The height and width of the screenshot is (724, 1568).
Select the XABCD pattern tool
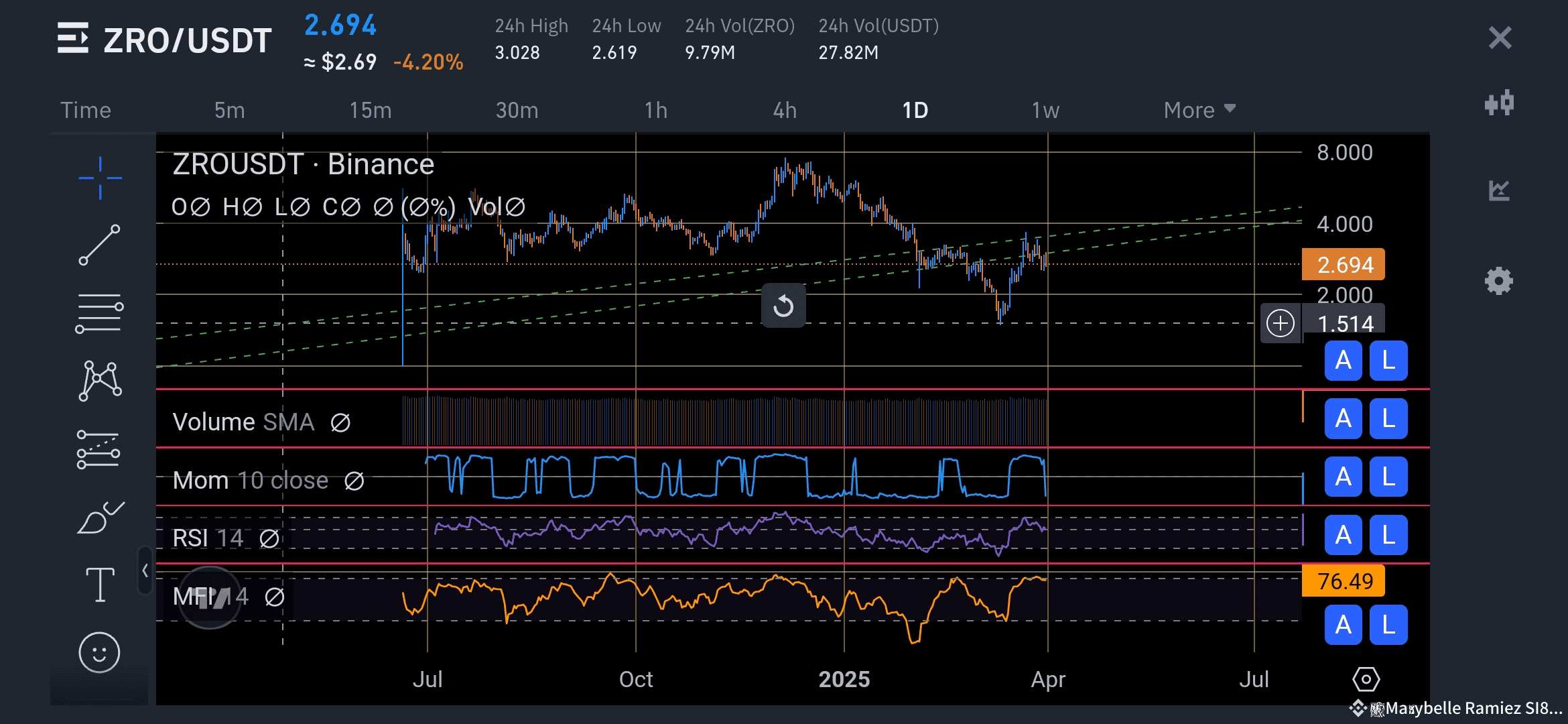[x=100, y=381]
